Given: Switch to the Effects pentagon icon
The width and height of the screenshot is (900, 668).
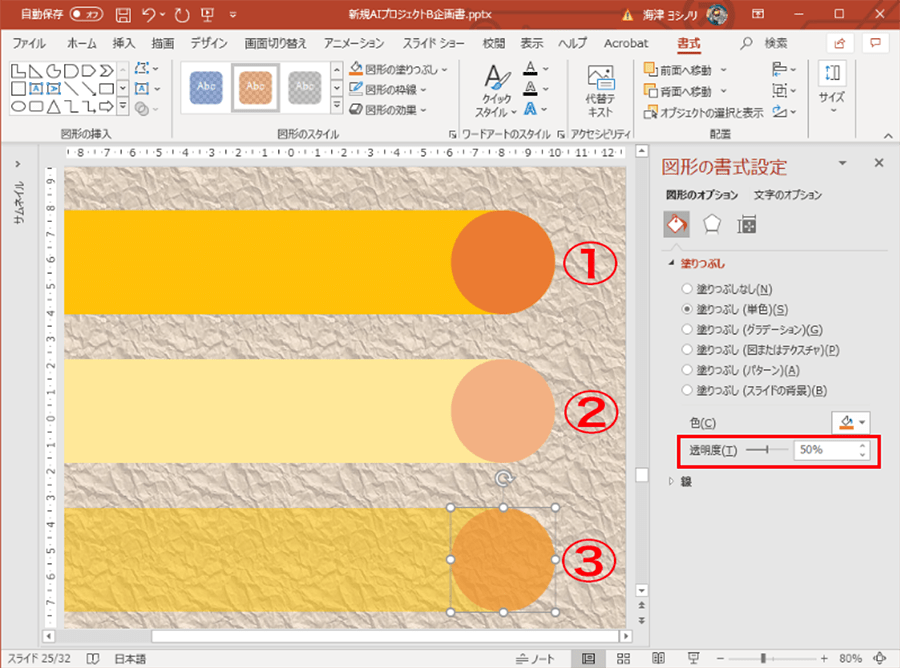Looking at the screenshot, I should (711, 225).
